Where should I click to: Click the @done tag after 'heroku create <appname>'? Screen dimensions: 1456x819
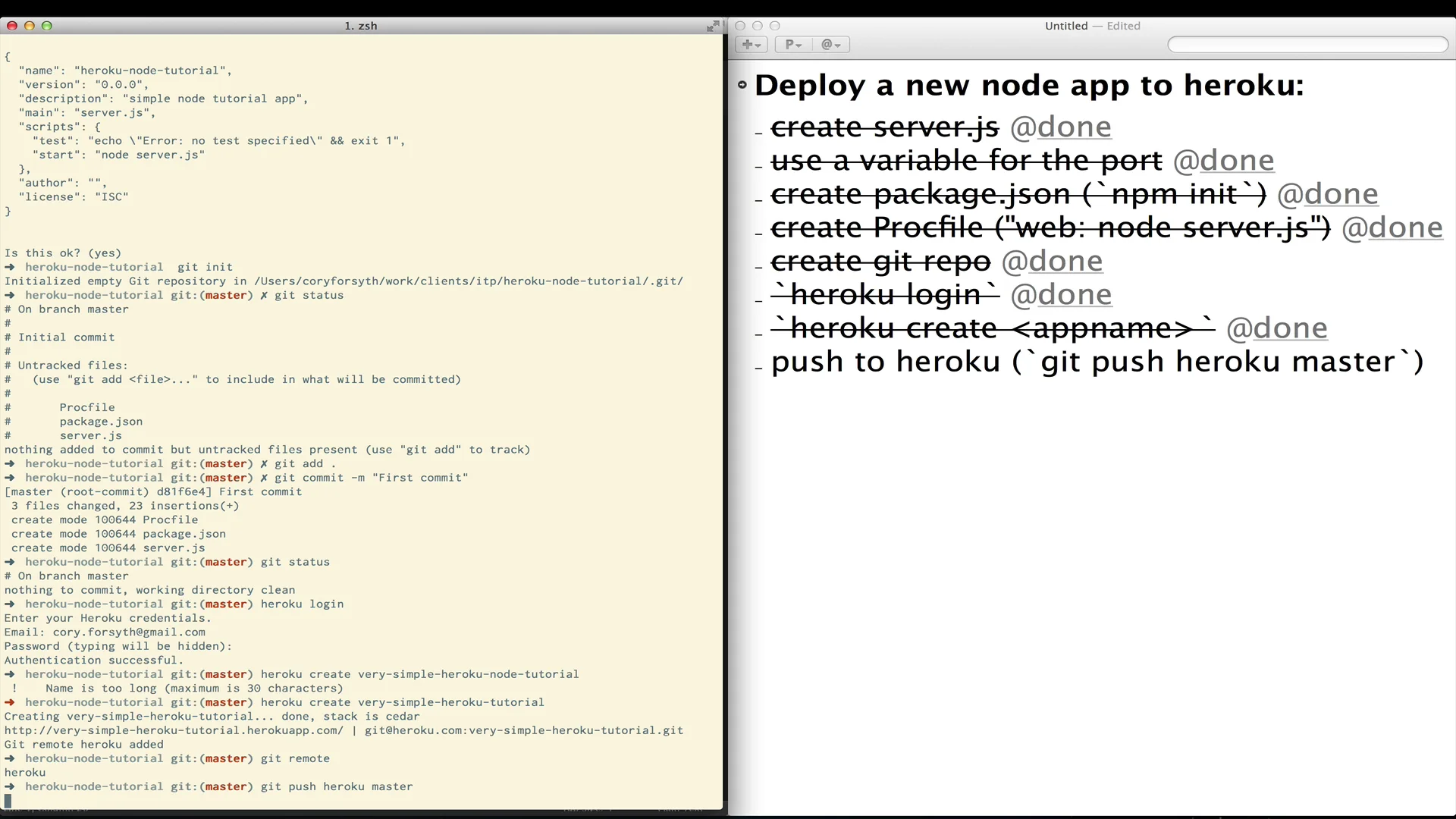[x=1277, y=328]
